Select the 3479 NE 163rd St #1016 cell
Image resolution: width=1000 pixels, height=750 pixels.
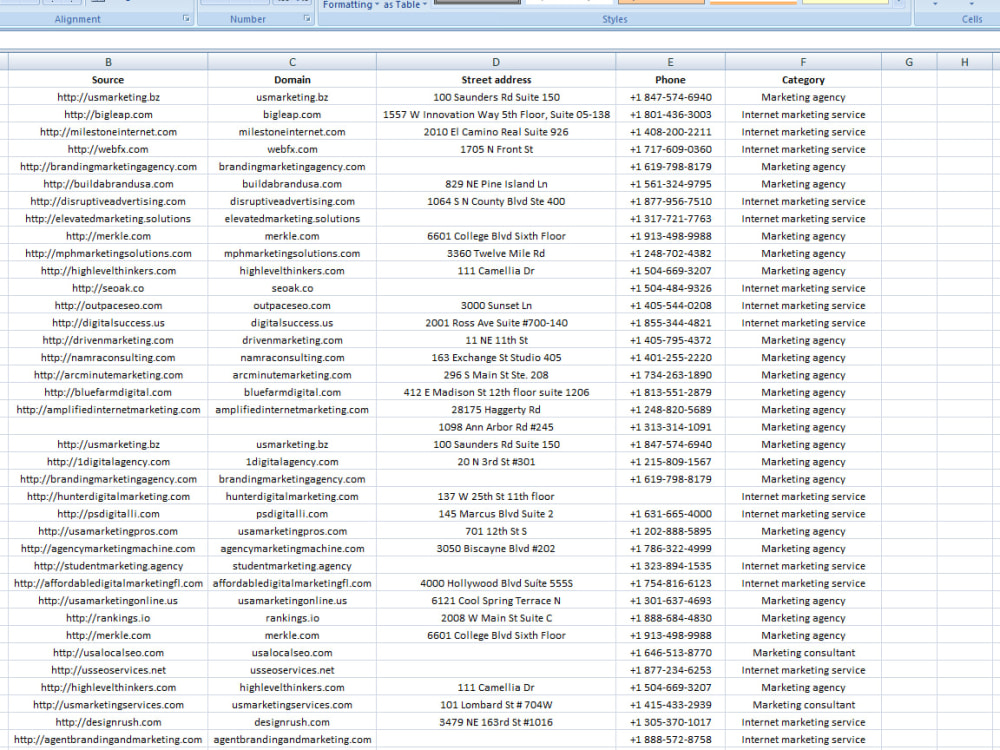(x=496, y=723)
